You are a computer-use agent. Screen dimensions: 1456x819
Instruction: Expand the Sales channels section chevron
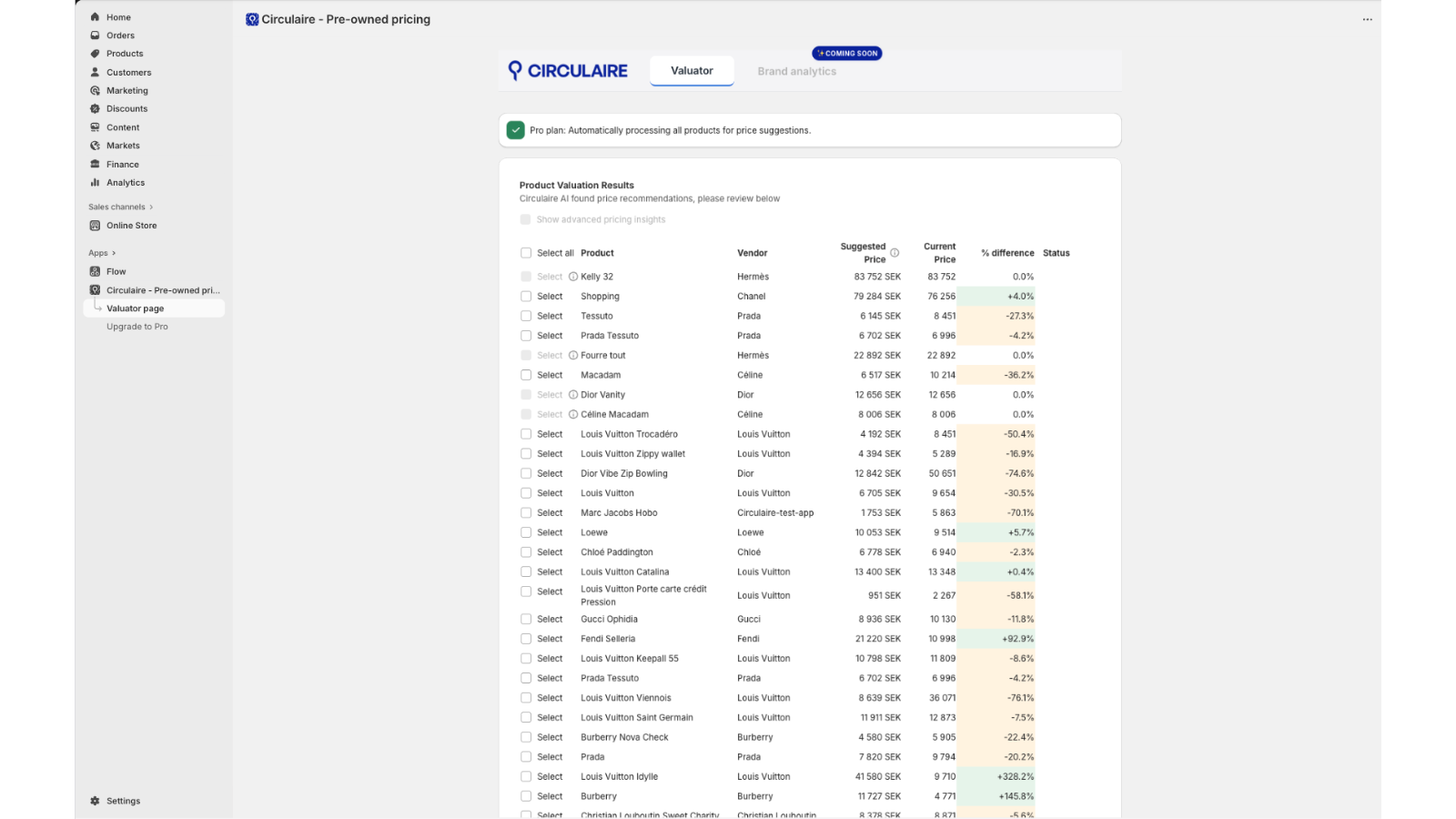click(x=151, y=207)
